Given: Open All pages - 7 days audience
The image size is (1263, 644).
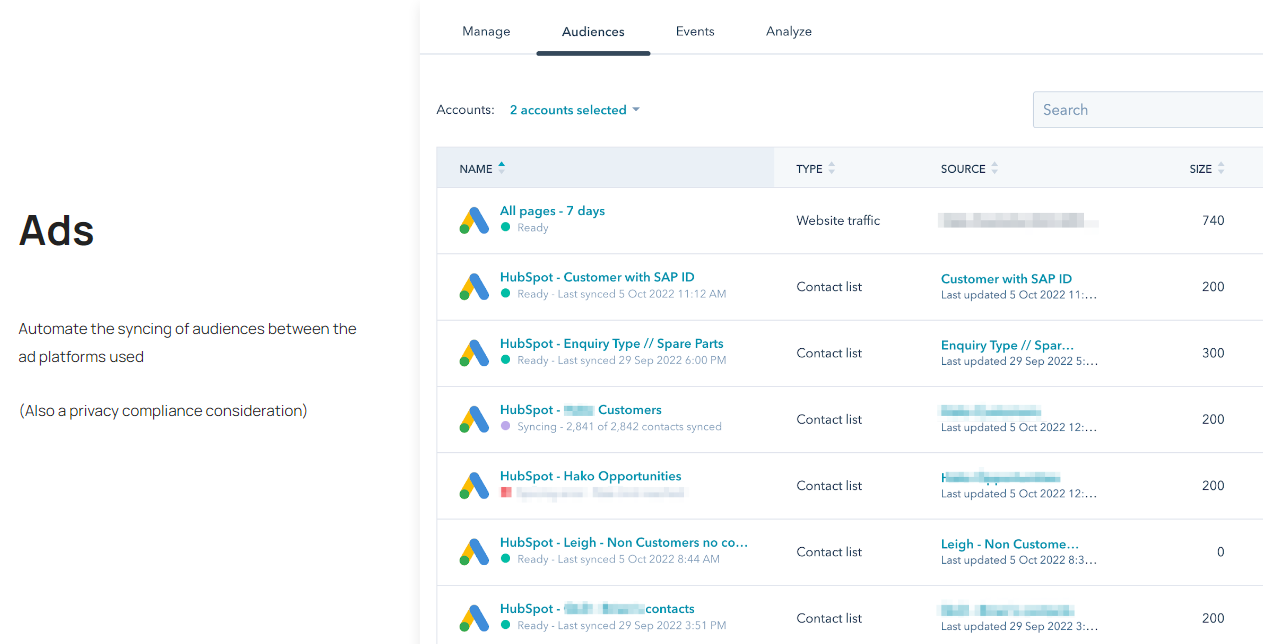Looking at the screenshot, I should point(552,211).
